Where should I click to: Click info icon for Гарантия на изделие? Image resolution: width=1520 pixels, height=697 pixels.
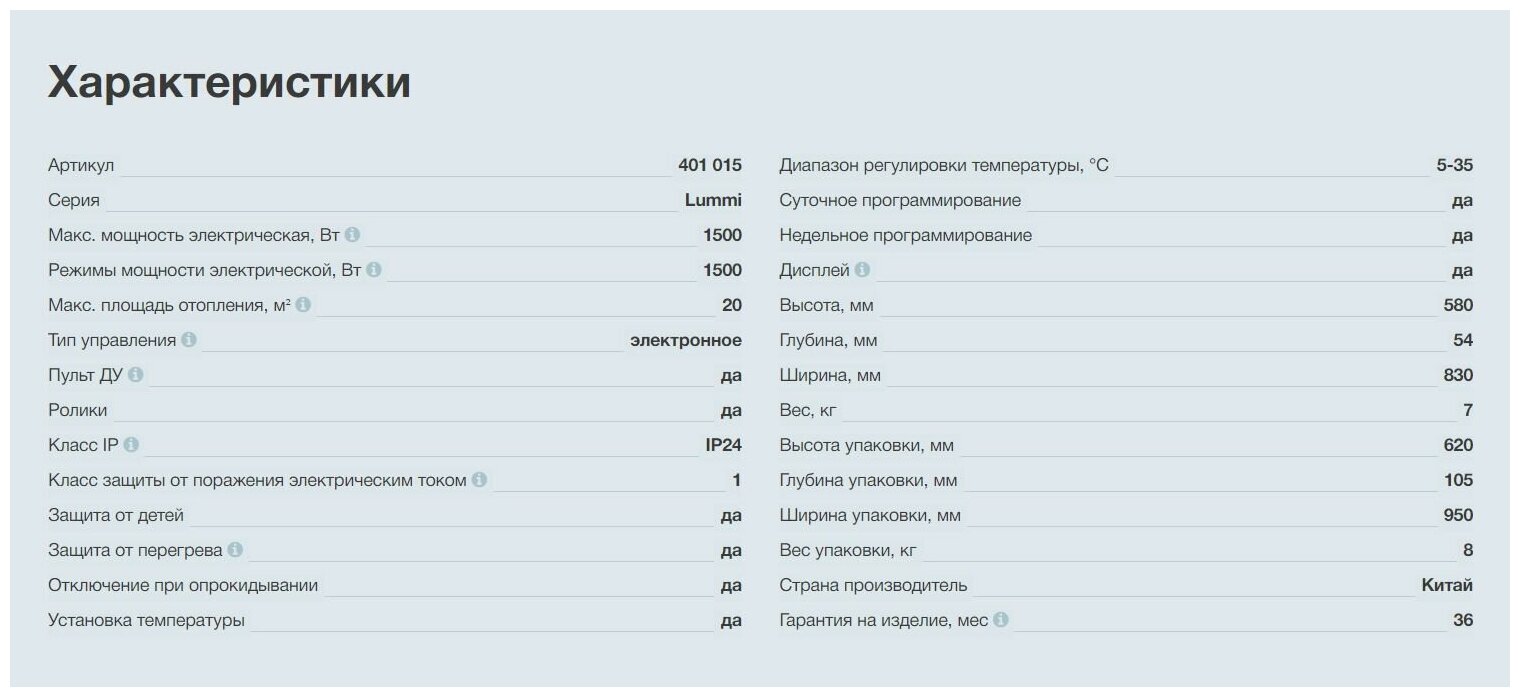[1001, 620]
